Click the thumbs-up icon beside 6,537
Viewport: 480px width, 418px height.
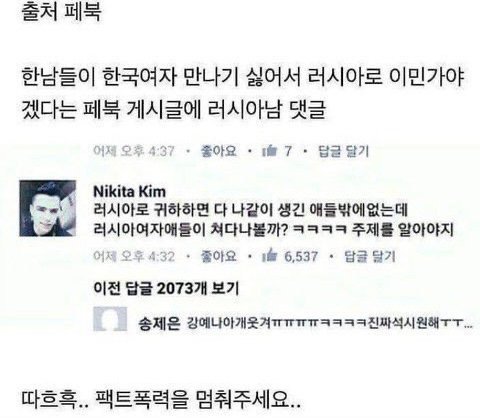[x=270, y=256]
